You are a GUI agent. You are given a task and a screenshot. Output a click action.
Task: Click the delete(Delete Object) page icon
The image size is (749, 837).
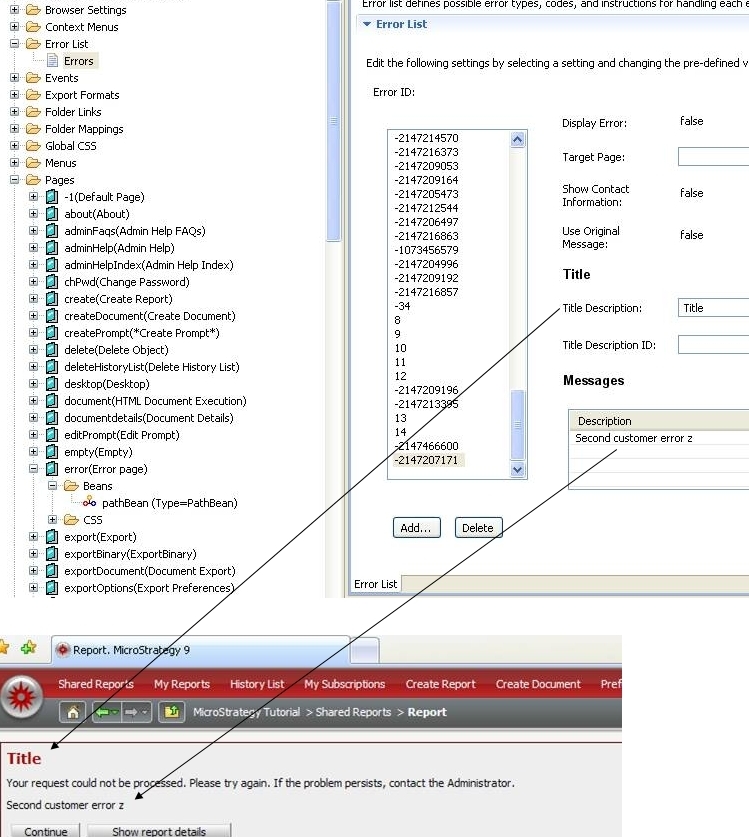(52, 350)
